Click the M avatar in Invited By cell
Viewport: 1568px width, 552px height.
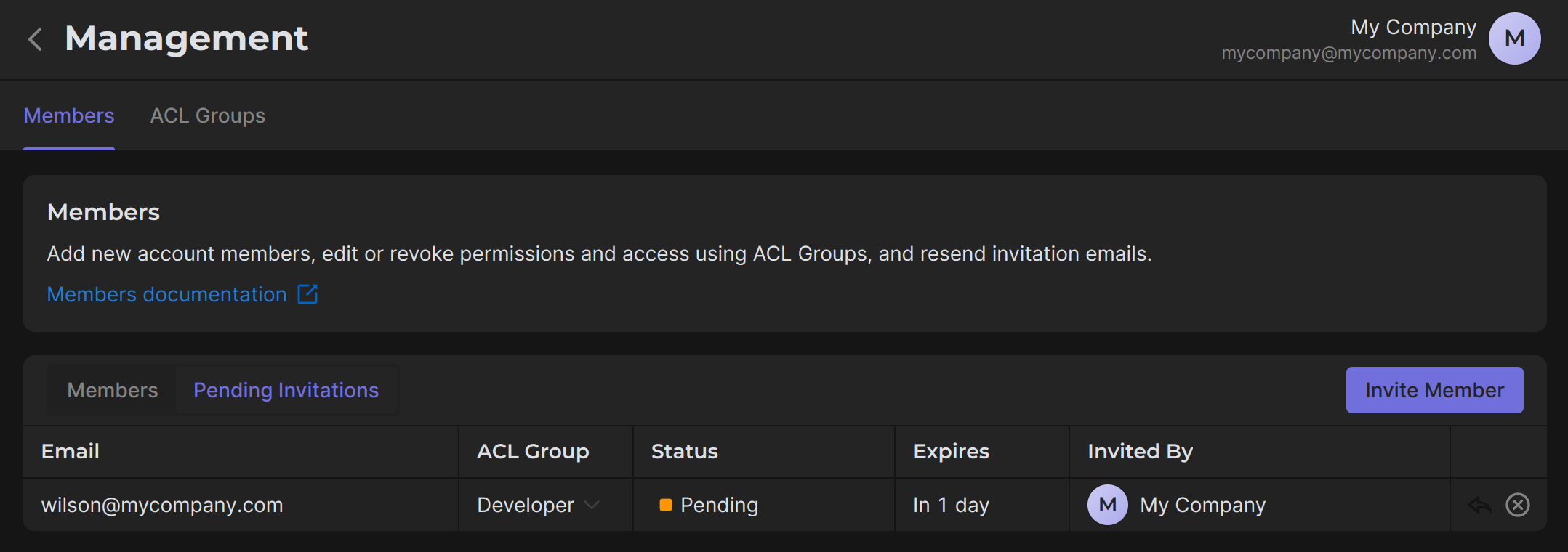[x=1107, y=505]
